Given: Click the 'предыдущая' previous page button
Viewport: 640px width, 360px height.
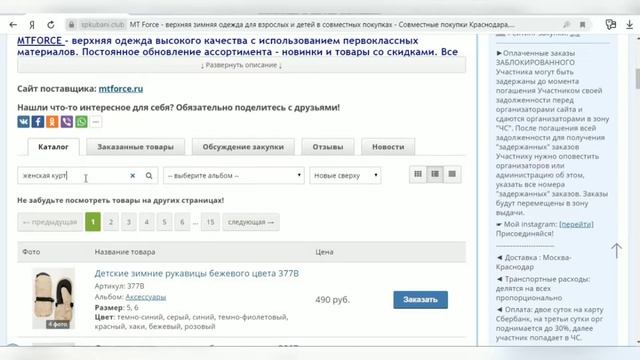Looking at the screenshot, I should (50, 222).
